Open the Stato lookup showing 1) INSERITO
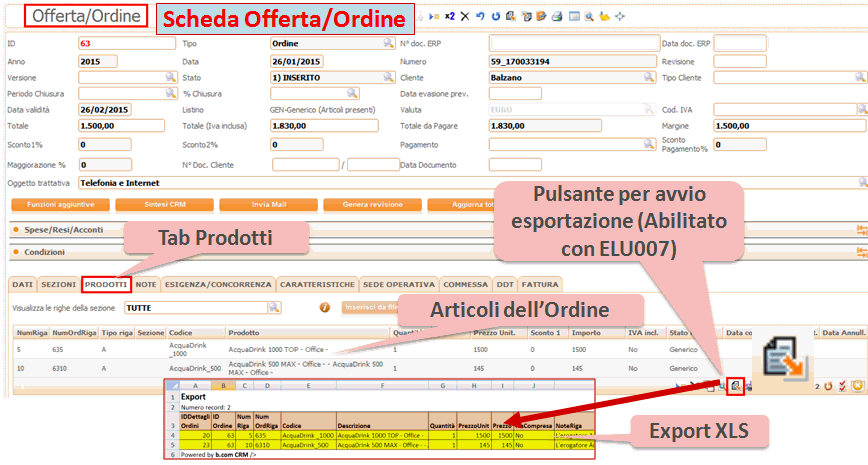The width and height of the screenshot is (868, 465). (387, 77)
